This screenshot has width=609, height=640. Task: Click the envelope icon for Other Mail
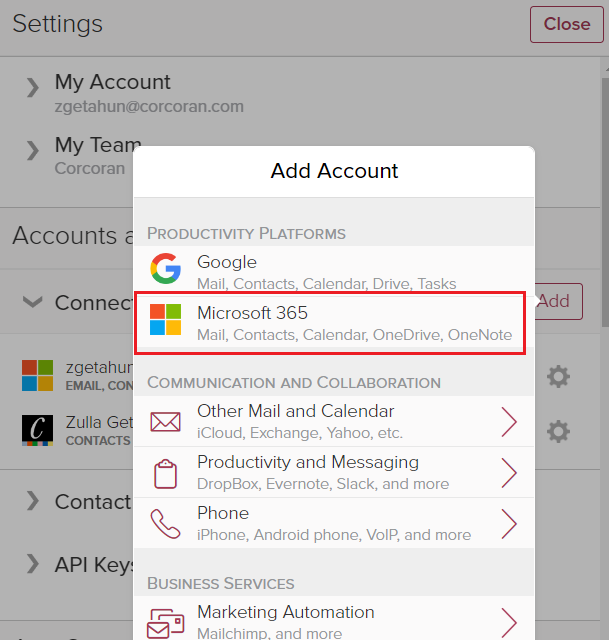pyautogui.click(x=165, y=421)
